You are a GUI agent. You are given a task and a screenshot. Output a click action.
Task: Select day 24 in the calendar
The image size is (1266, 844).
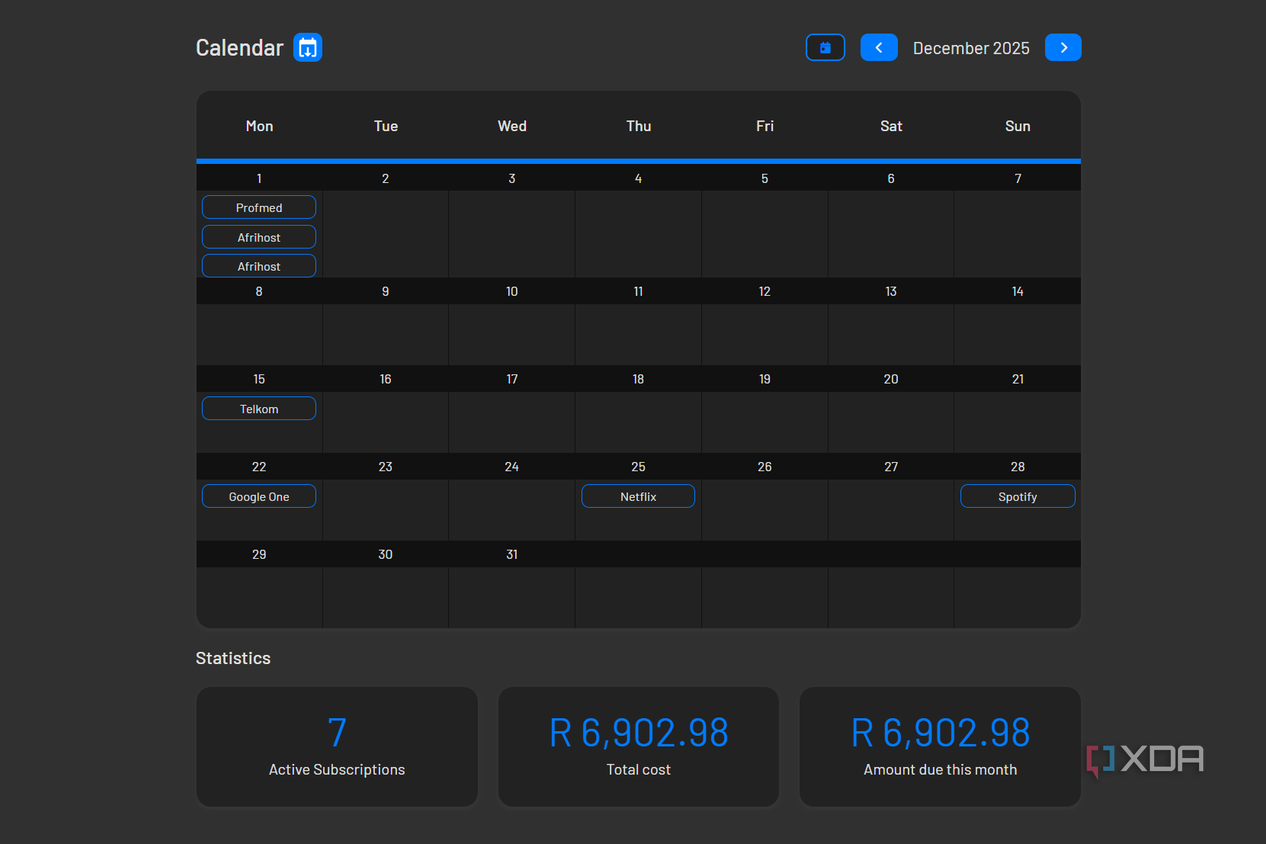pyautogui.click(x=512, y=467)
